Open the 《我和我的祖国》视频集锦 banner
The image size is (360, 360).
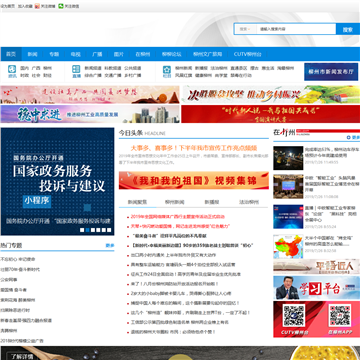[194, 181]
